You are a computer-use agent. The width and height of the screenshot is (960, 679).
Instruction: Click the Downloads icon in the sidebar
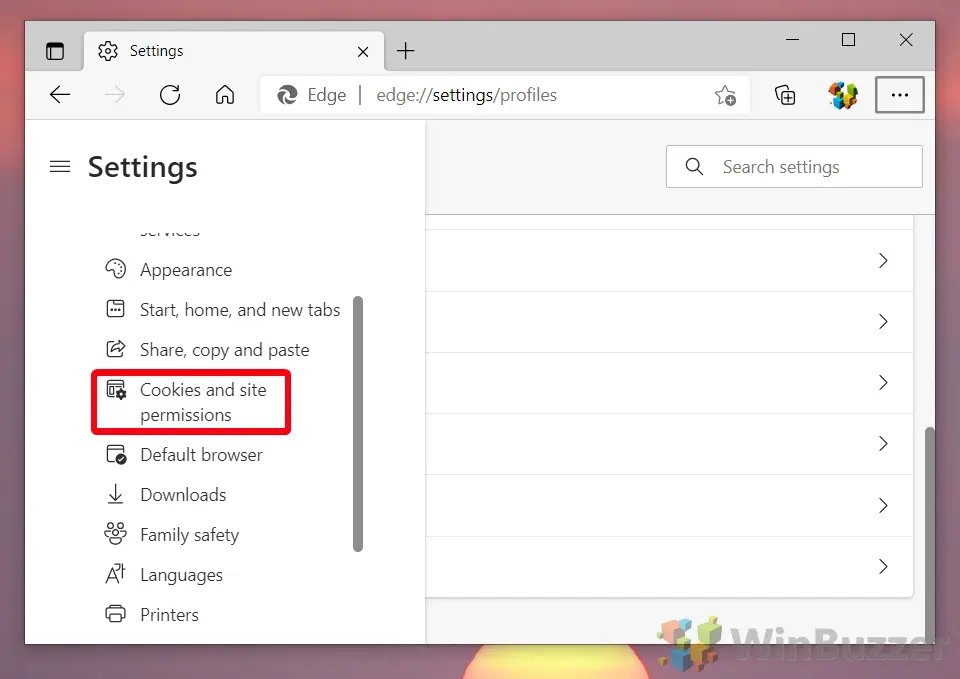click(x=116, y=494)
